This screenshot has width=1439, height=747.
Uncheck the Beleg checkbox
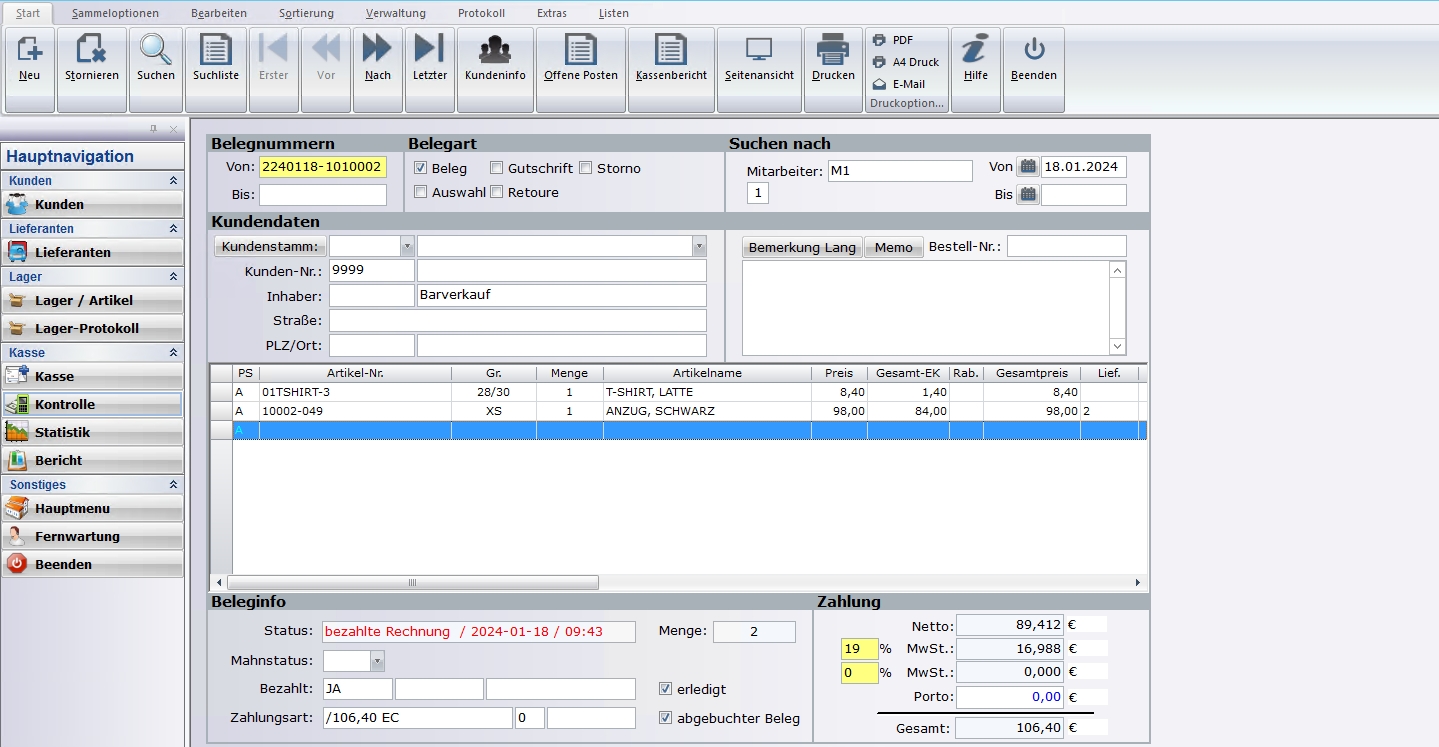(x=421, y=168)
